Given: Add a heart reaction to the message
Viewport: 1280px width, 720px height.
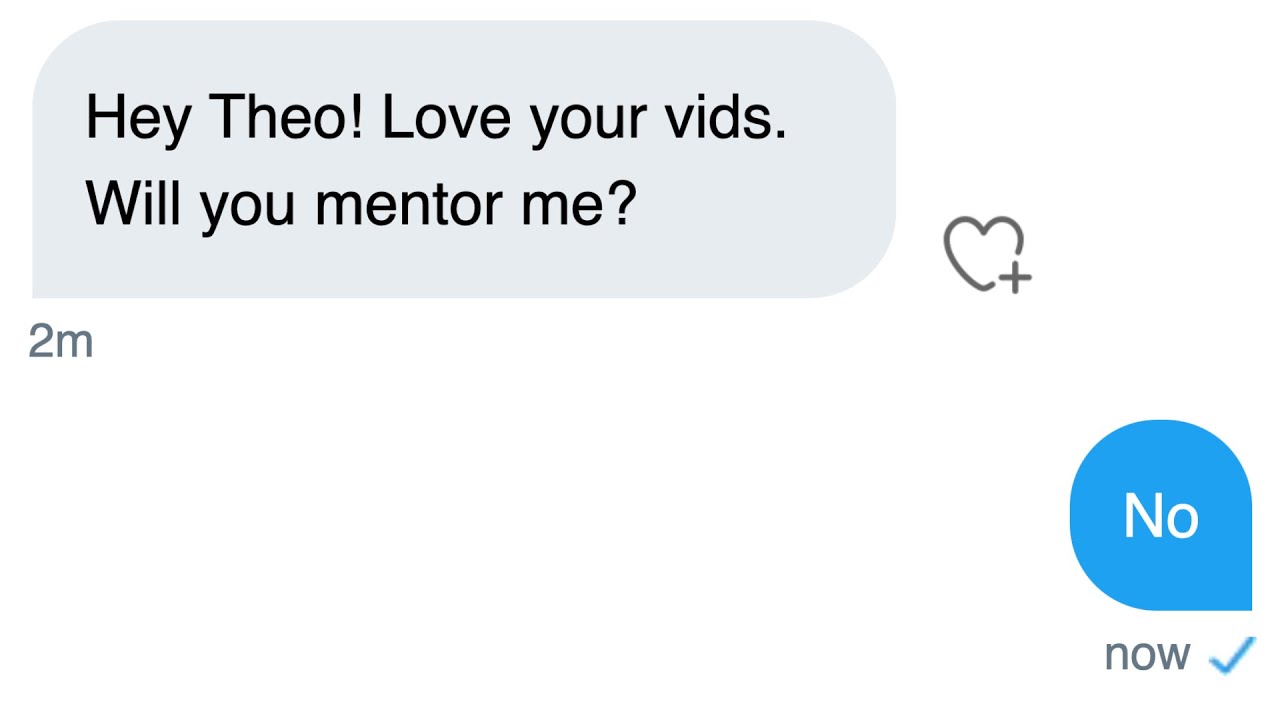Looking at the screenshot, I should tap(983, 252).
